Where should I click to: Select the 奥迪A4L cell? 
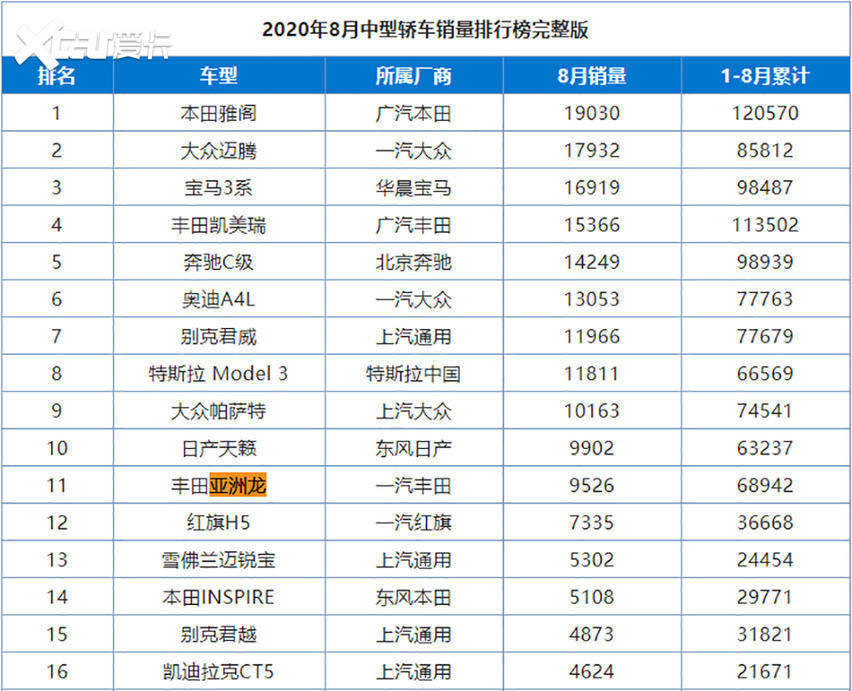tap(218, 299)
